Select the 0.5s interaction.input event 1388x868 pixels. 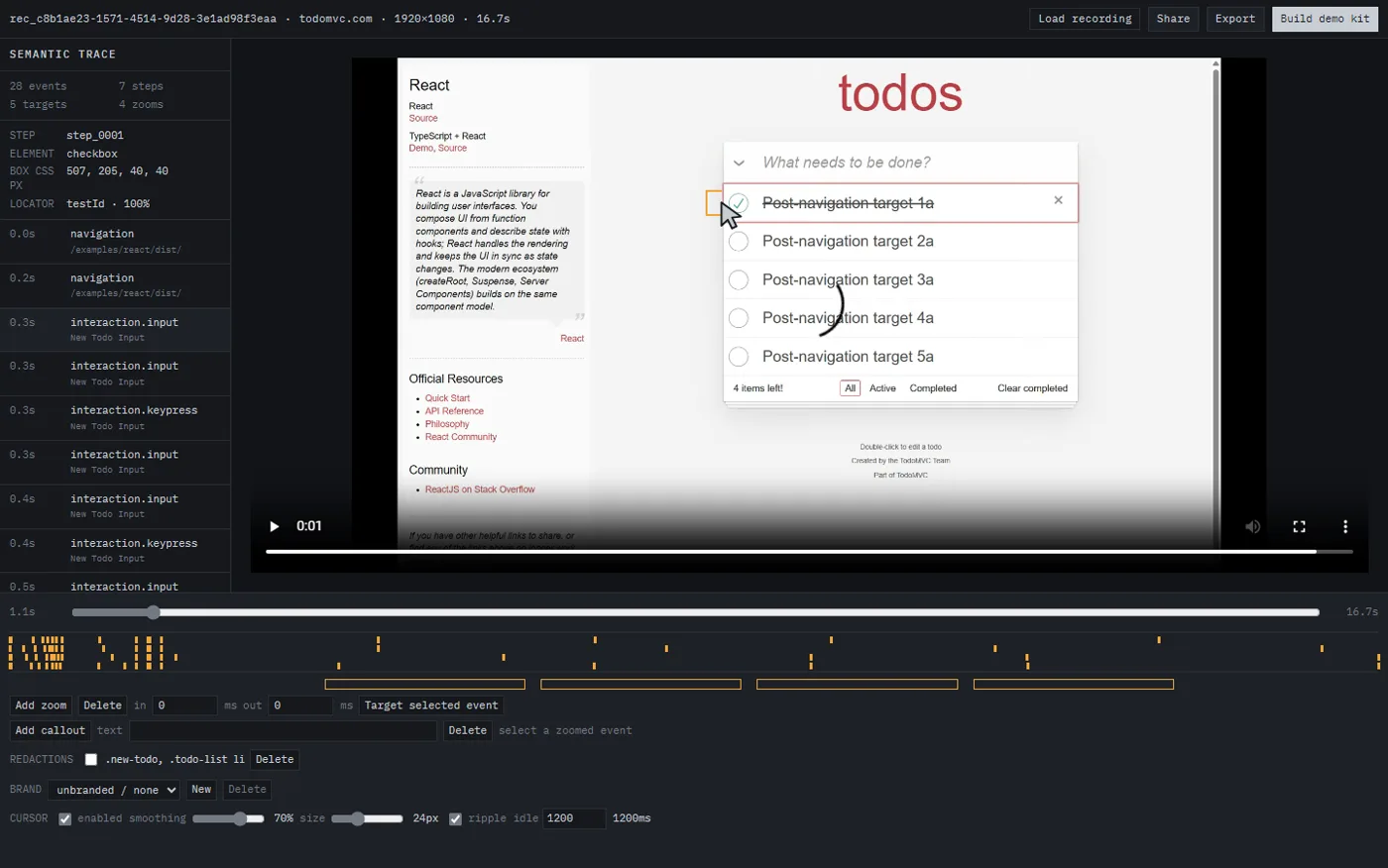click(115, 585)
